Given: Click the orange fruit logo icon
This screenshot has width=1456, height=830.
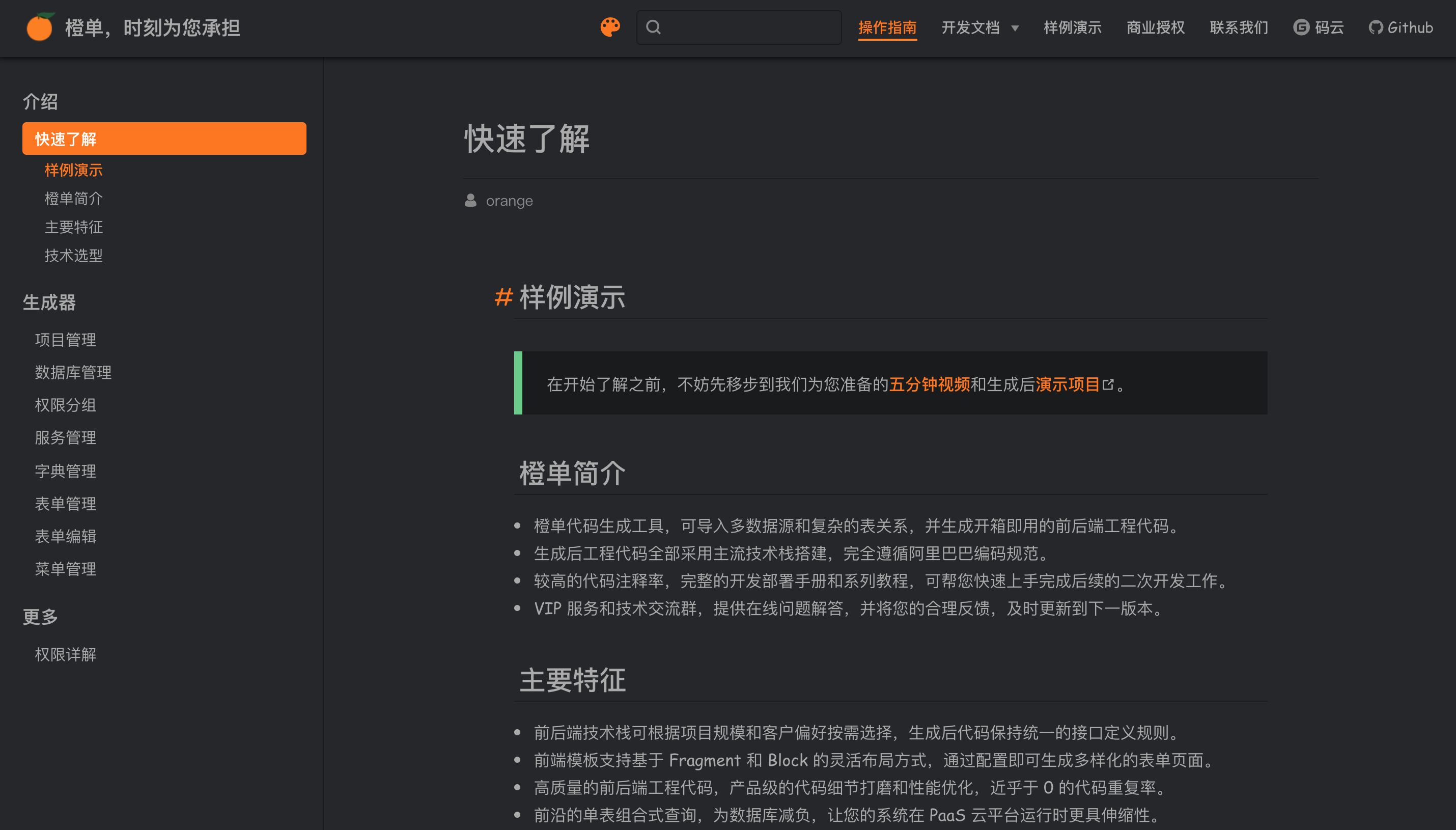Looking at the screenshot, I should click(x=40, y=27).
